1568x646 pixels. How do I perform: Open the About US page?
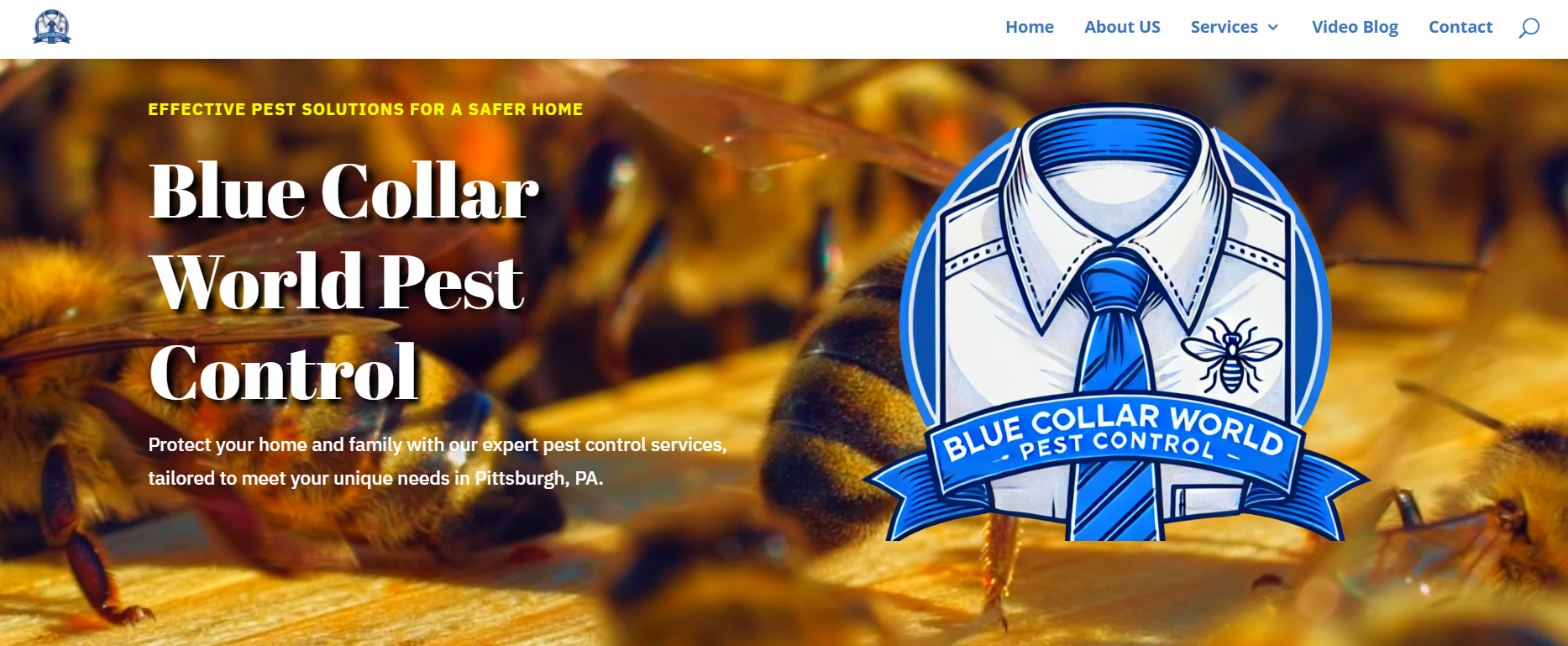pyautogui.click(x=1122, y=27)
